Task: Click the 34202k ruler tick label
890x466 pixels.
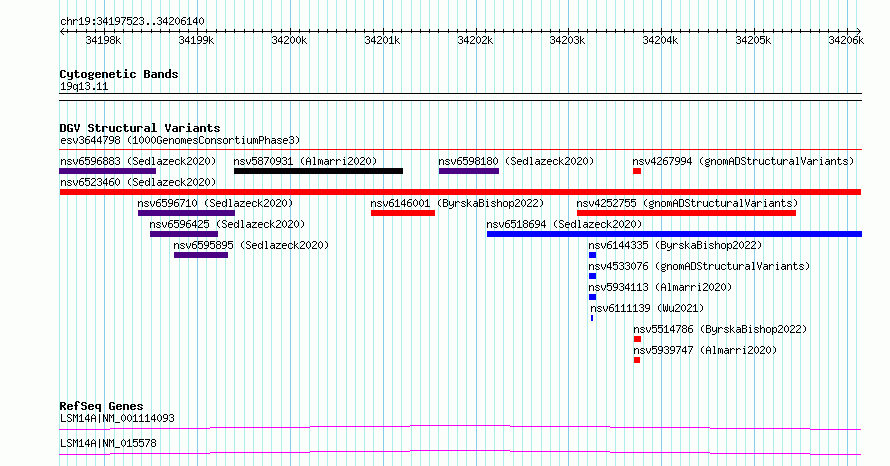Action: pos(475,40)
